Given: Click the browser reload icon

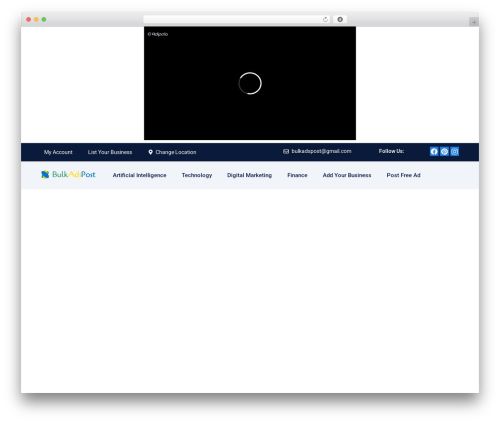Looking at the screenshot, I should [325, 19].
